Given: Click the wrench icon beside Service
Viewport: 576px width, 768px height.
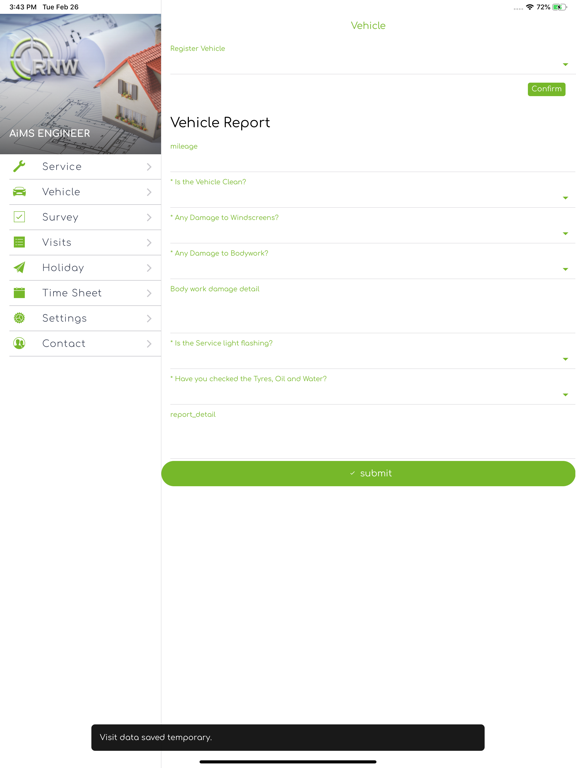Looking at the screenshot, I should point(19,167).
